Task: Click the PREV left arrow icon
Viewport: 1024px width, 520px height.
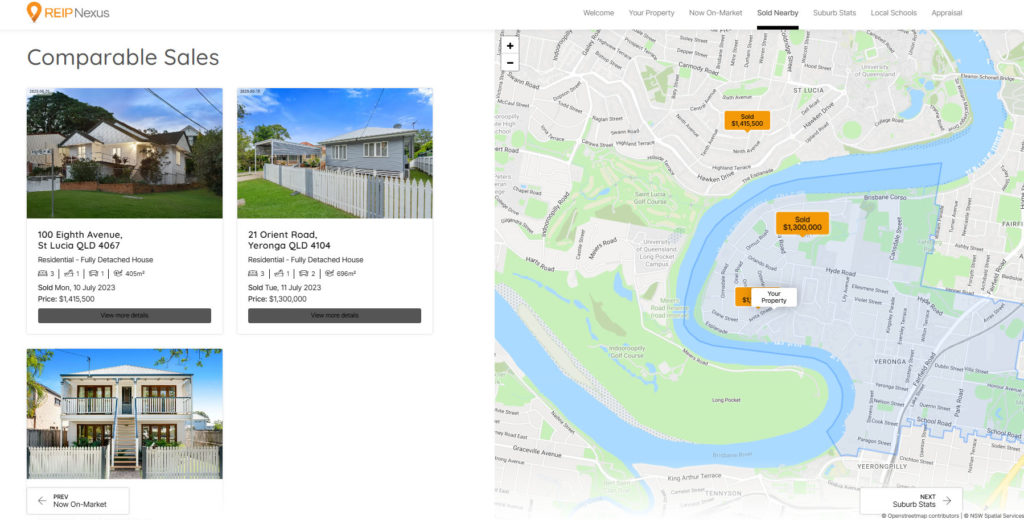Action: click(x=42, y=500)
